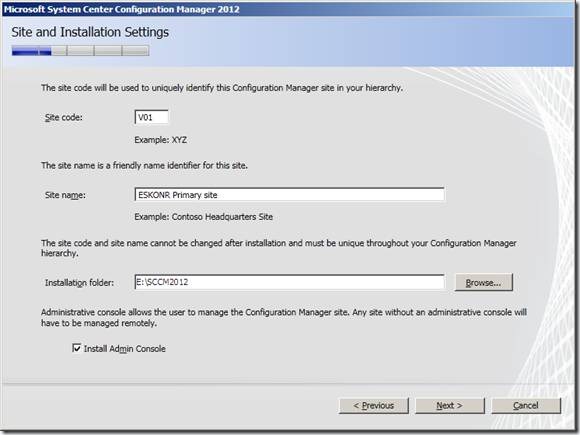Click the Site name text box
This screenshot has width=580, height=435.
(289, 195)
